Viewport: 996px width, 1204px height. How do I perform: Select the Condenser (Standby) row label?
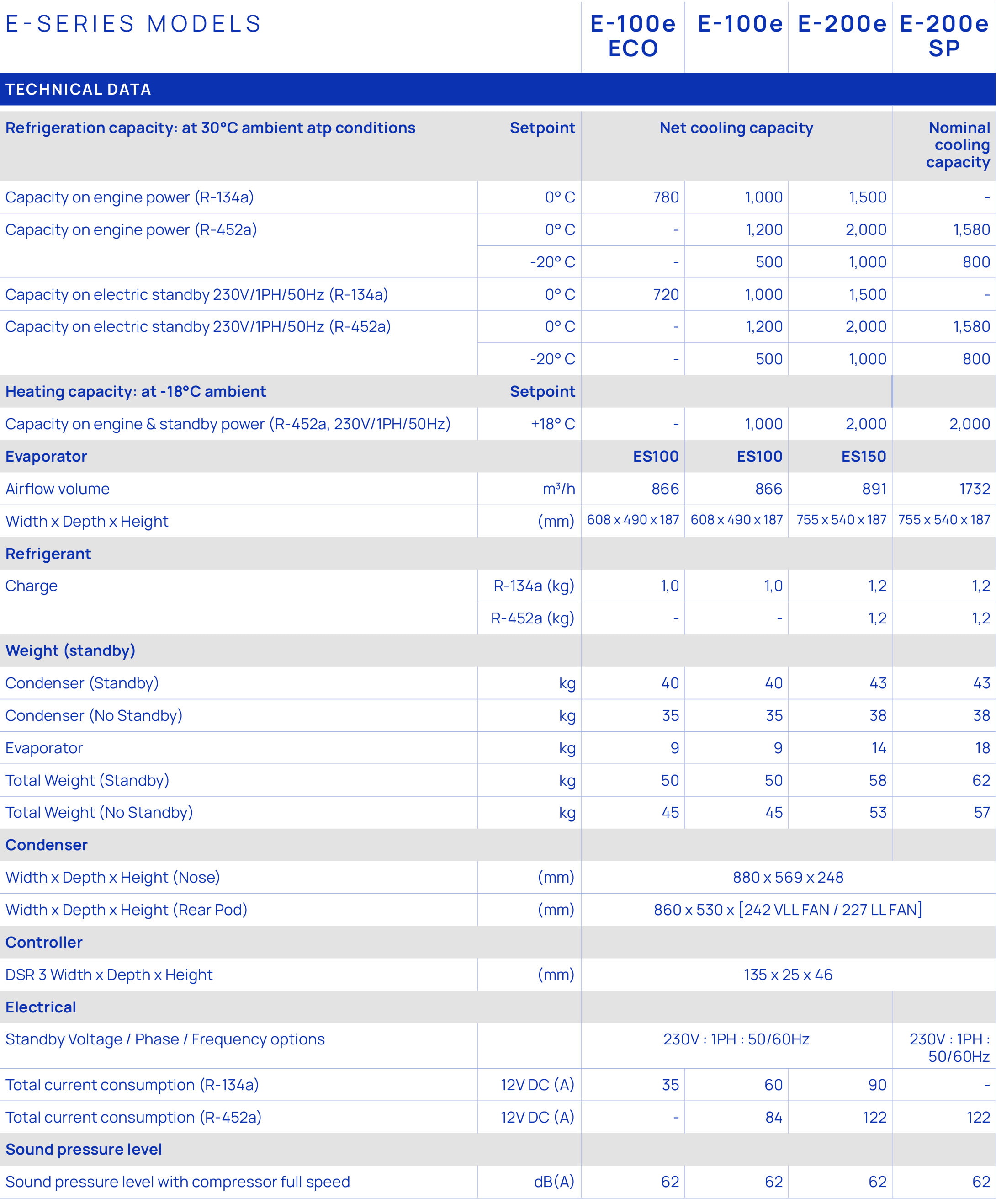(x=82, y=683)
